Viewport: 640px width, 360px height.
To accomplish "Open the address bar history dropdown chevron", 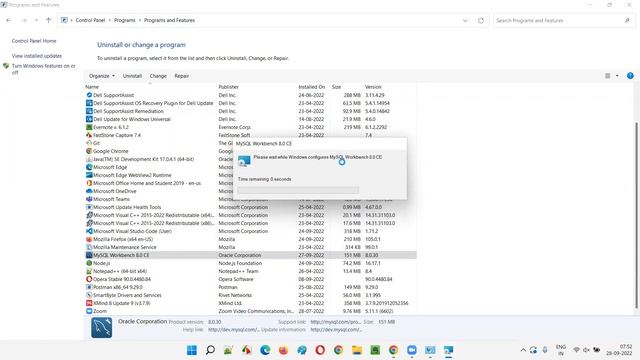I will point(465,20).
